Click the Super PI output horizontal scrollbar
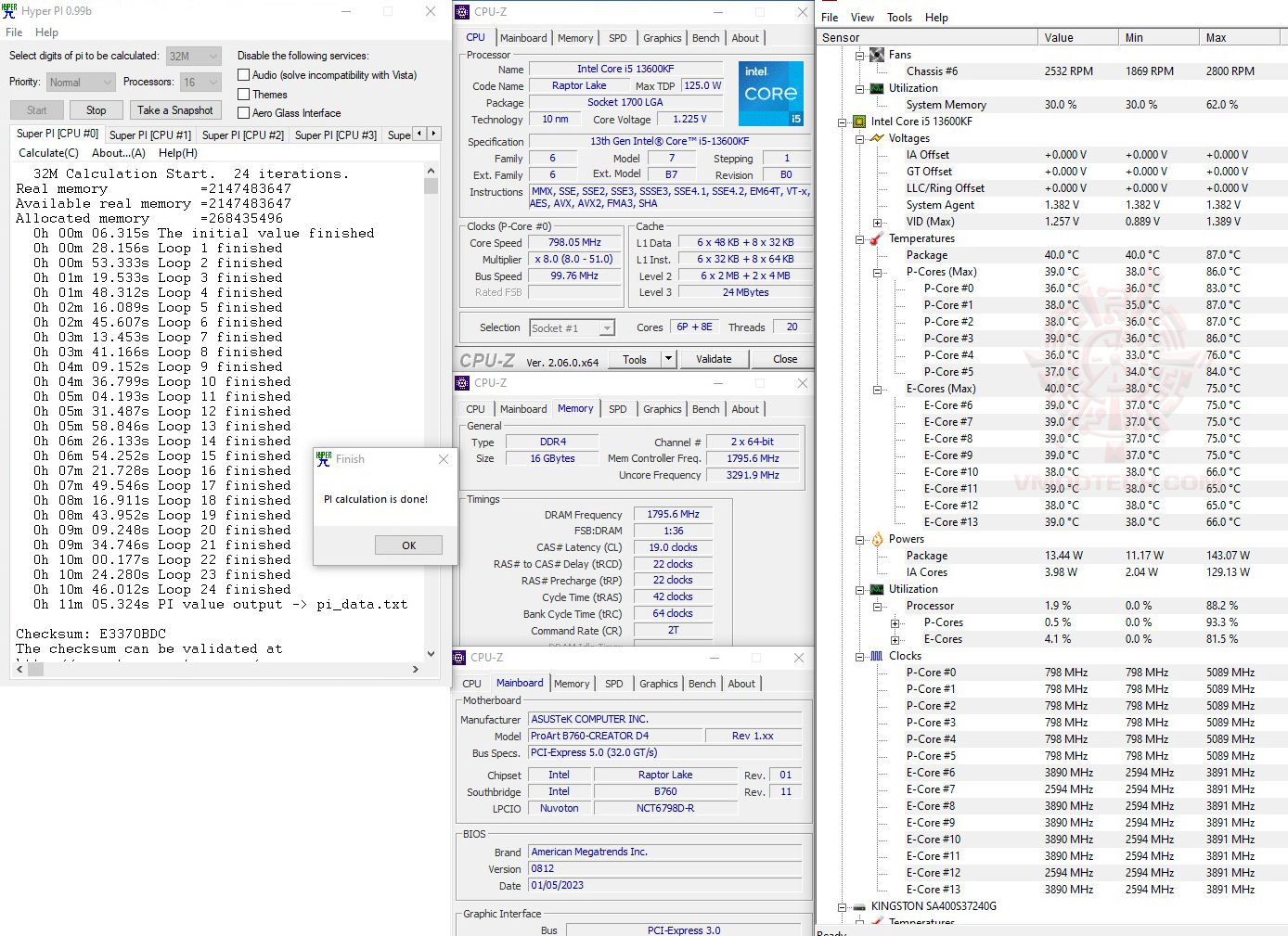Screen dimensions: 1288x936 (x=219, y=669)
